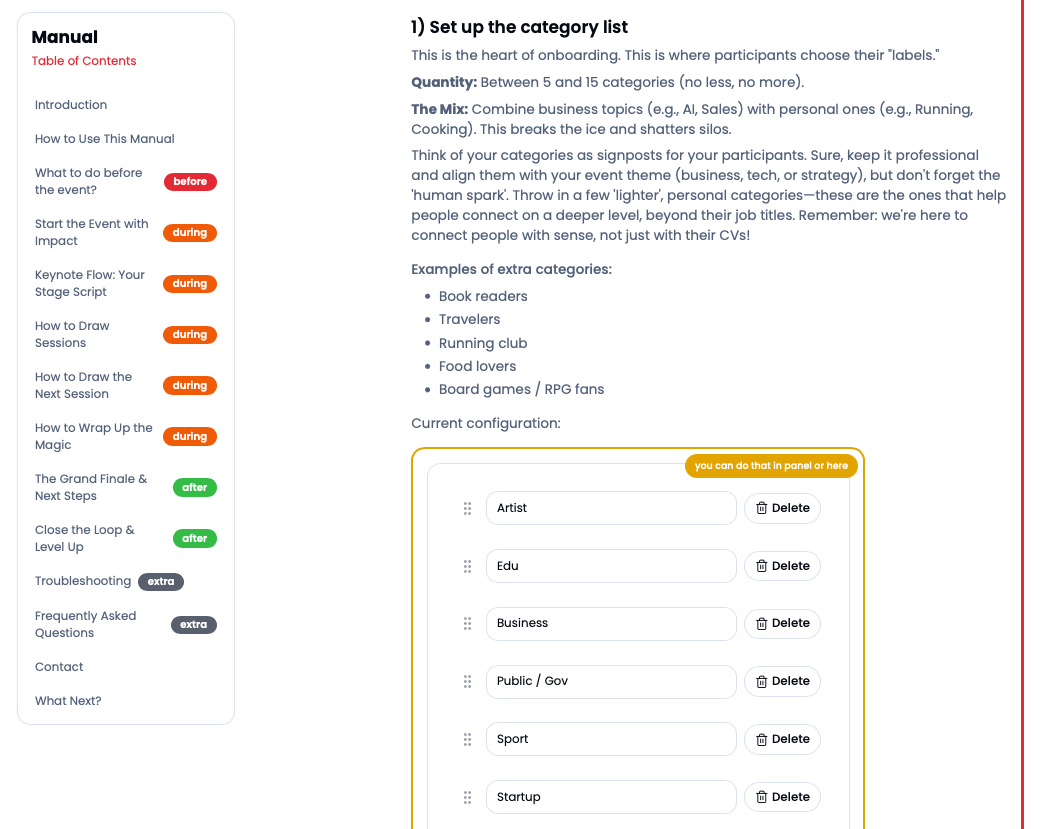Click the drag handle beside Edu category
The width and height of the screenshot is (1059, 829).
coord(467,566)
